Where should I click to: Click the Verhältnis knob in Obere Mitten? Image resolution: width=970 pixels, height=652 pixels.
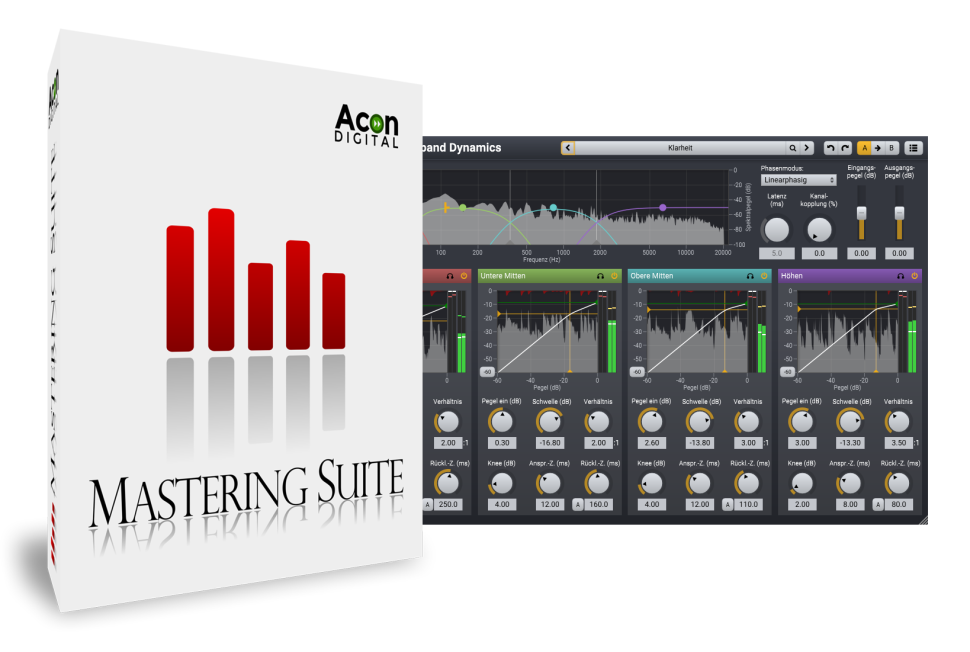pos(749,422)
